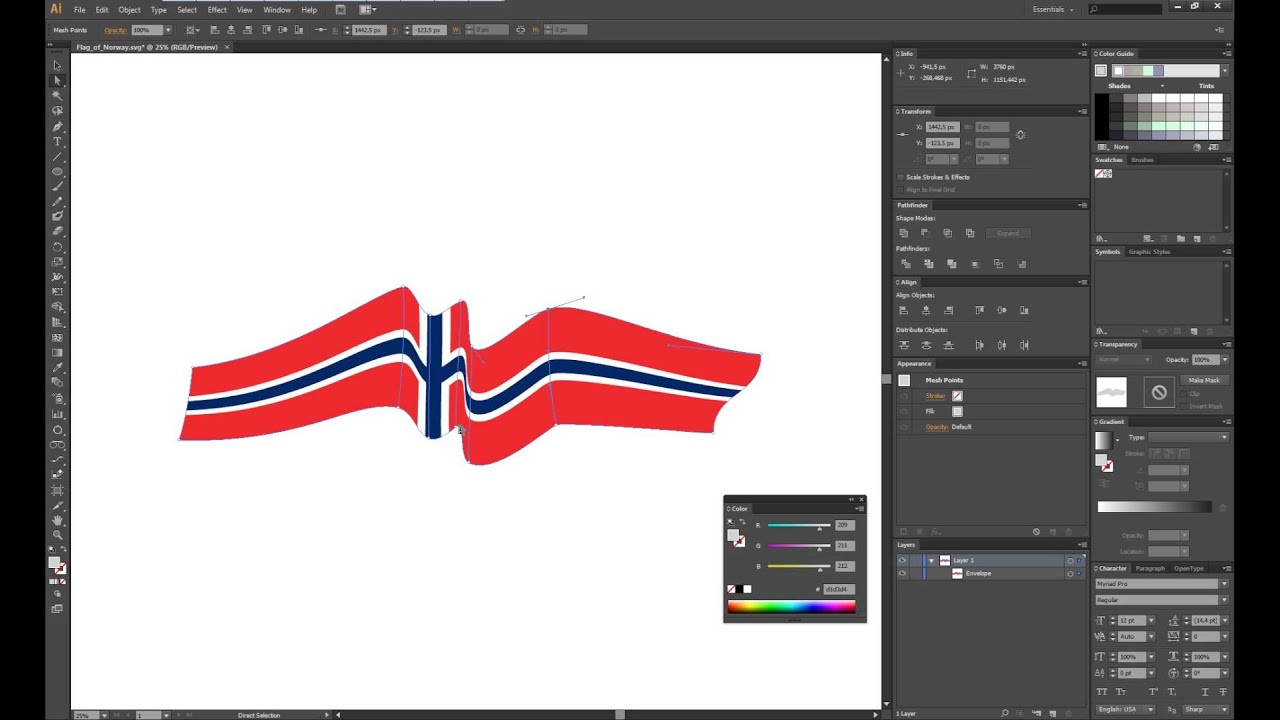Click the Unite shape mode icon
The width and height of the screenshot is (1280, 720).
click(x=904, y=233)
